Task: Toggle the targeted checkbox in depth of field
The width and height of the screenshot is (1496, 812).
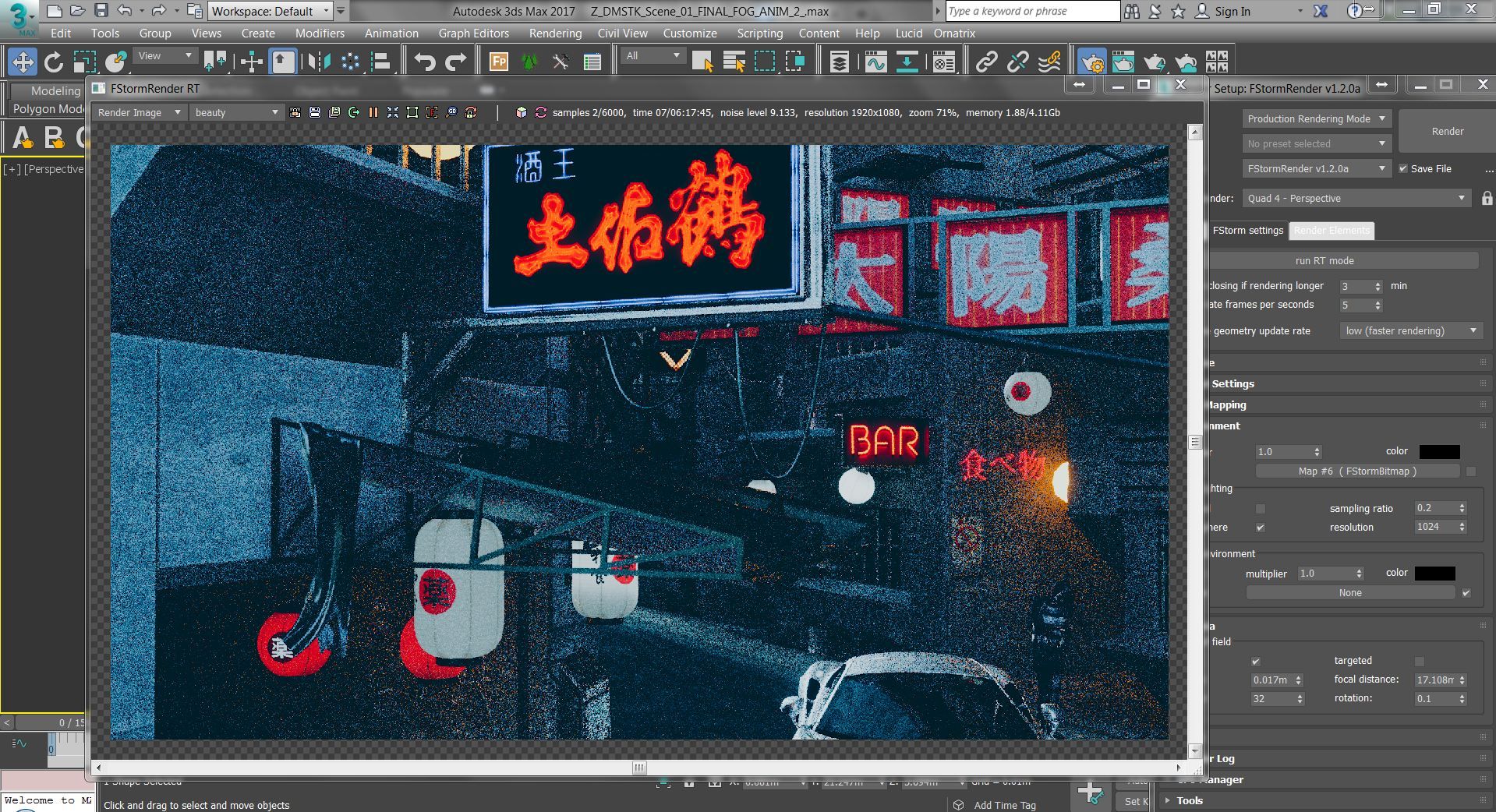Action: click(x=1419, y=661)
